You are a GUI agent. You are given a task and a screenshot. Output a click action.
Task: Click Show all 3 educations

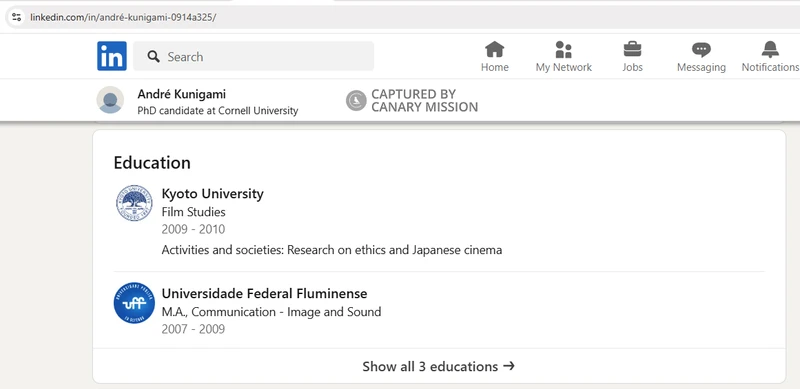tap(439, 367)
